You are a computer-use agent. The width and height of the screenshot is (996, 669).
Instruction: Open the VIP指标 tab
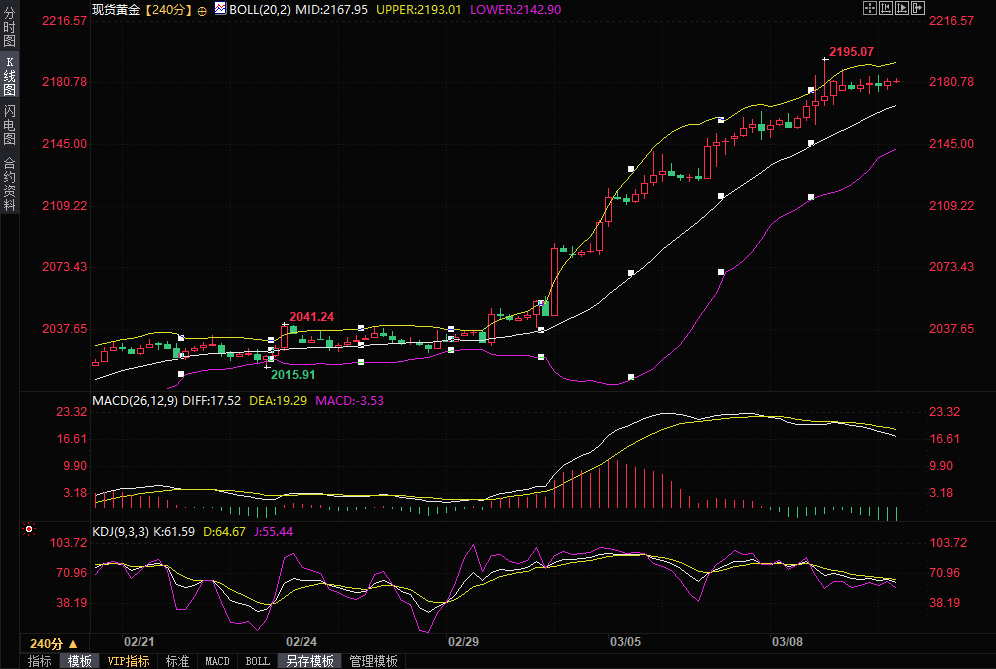pyautogui.click(x=128, y=661)
